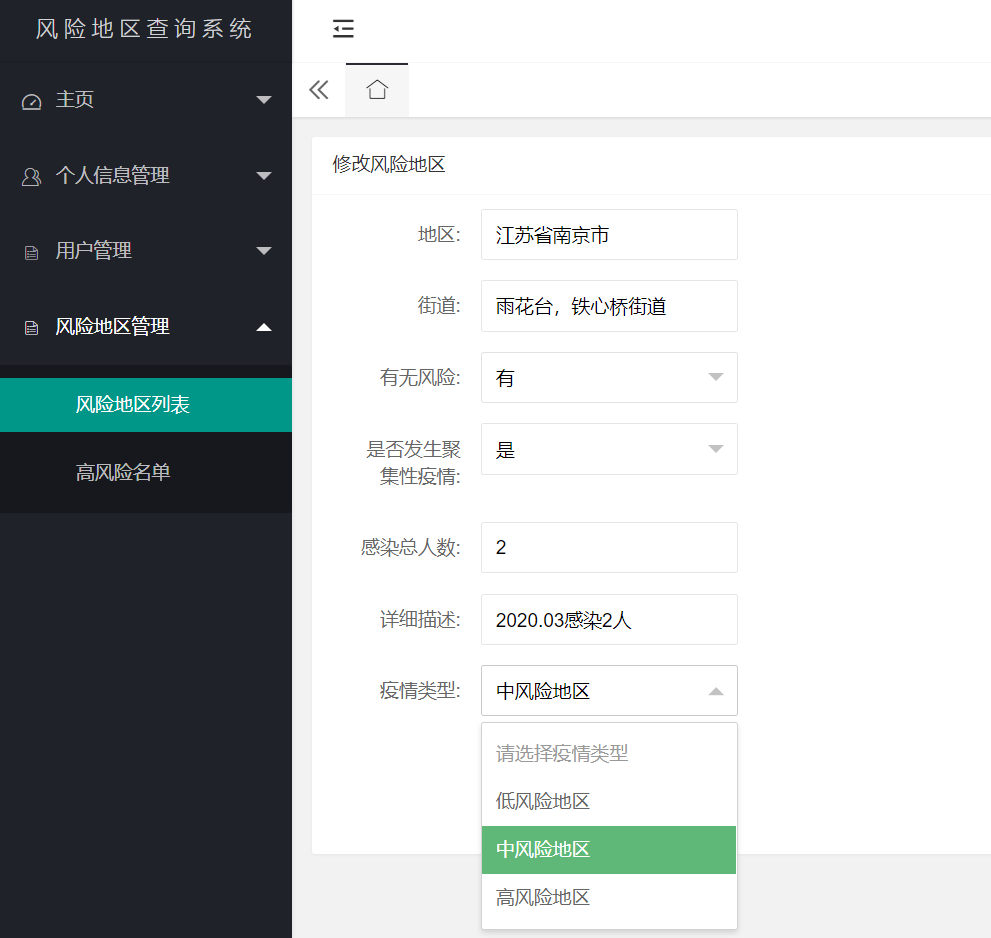
Task: Click the 疫情类型 dropdown up-arrow
Action: click(x=715, y=691)
